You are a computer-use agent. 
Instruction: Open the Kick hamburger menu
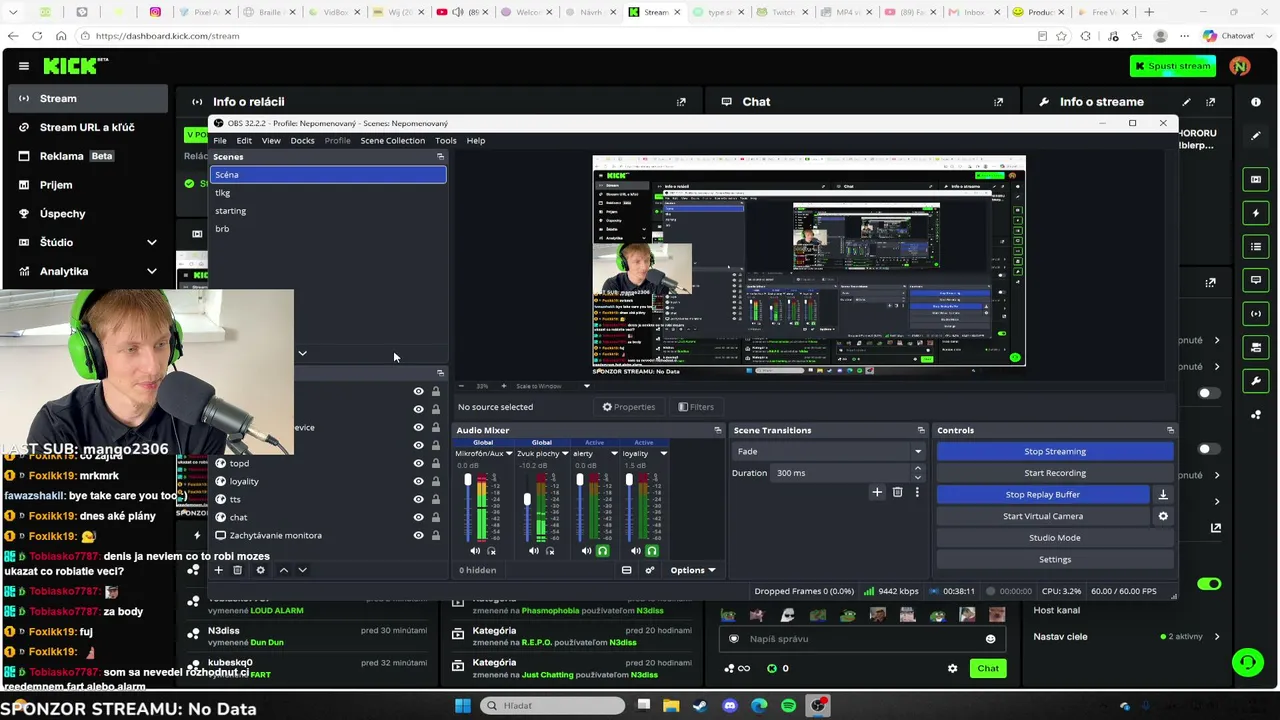click(x=24, y=66)
